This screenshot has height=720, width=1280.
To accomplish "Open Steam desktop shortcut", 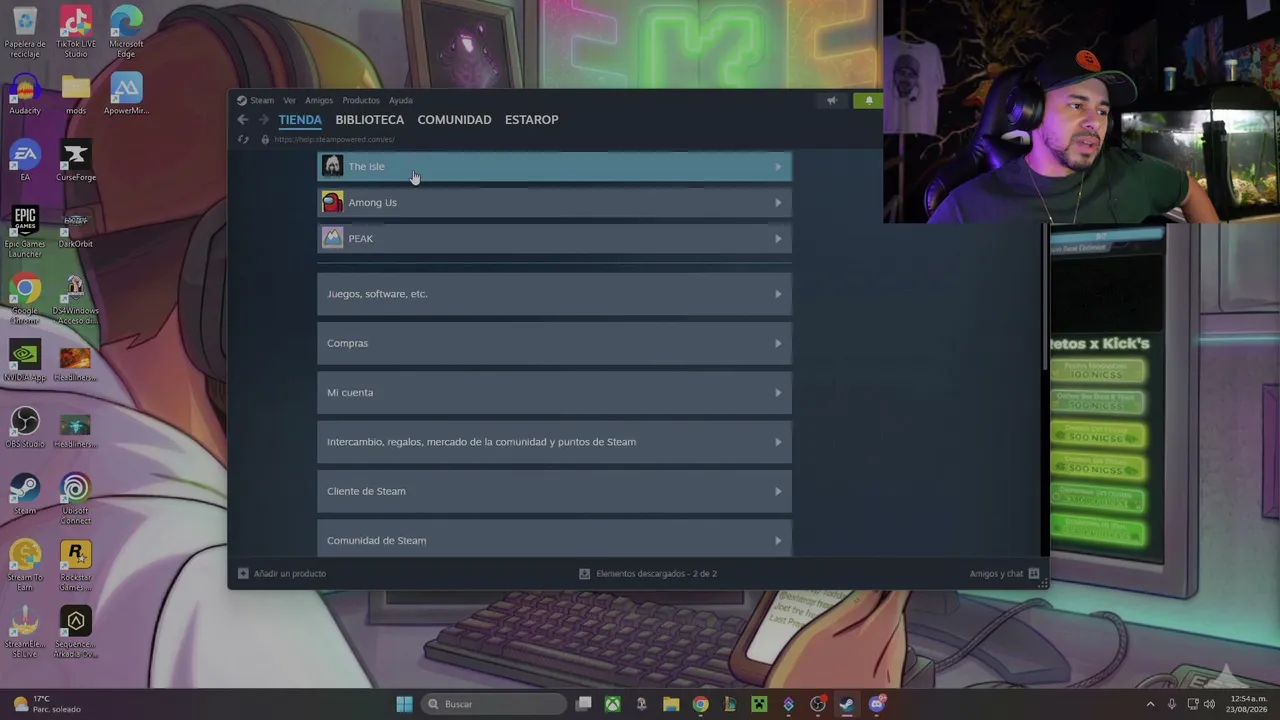I will pyautogui.click(x=25, y=495).
